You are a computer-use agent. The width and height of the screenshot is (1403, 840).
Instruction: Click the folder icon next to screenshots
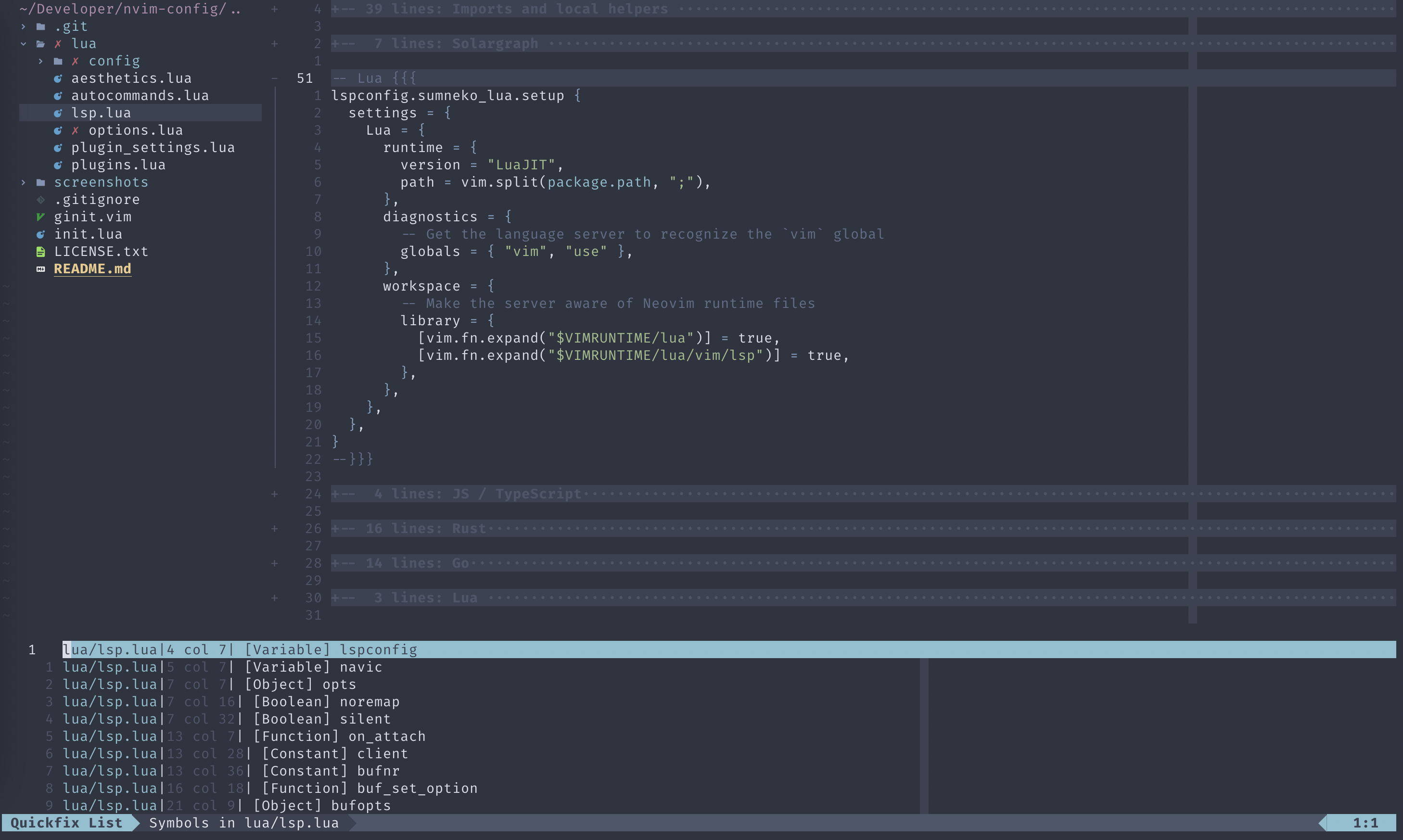(40, 182)
